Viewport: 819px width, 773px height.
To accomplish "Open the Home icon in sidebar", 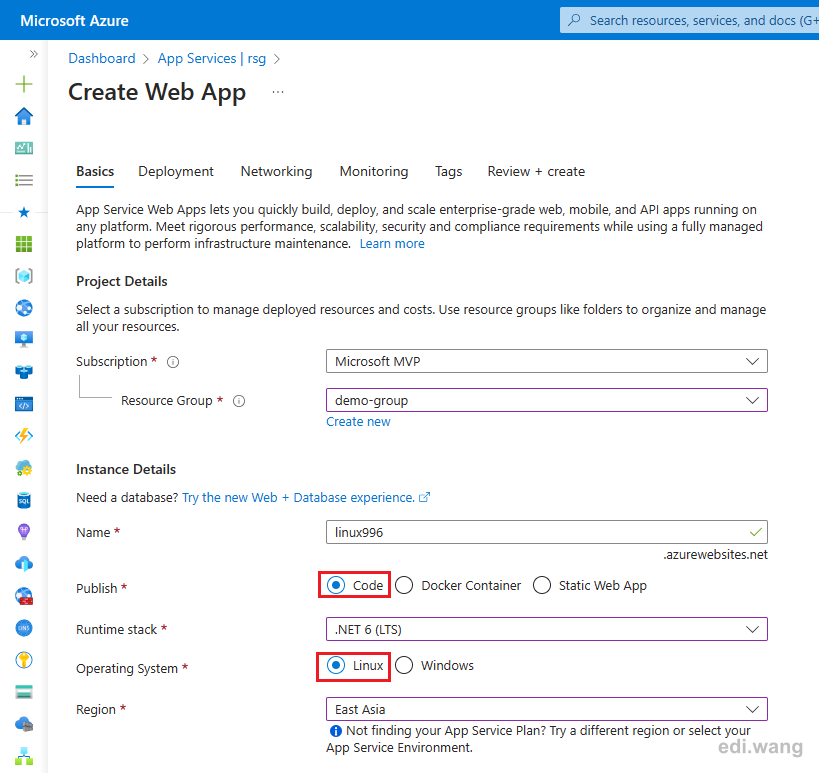I will click(x=24, y=116).
